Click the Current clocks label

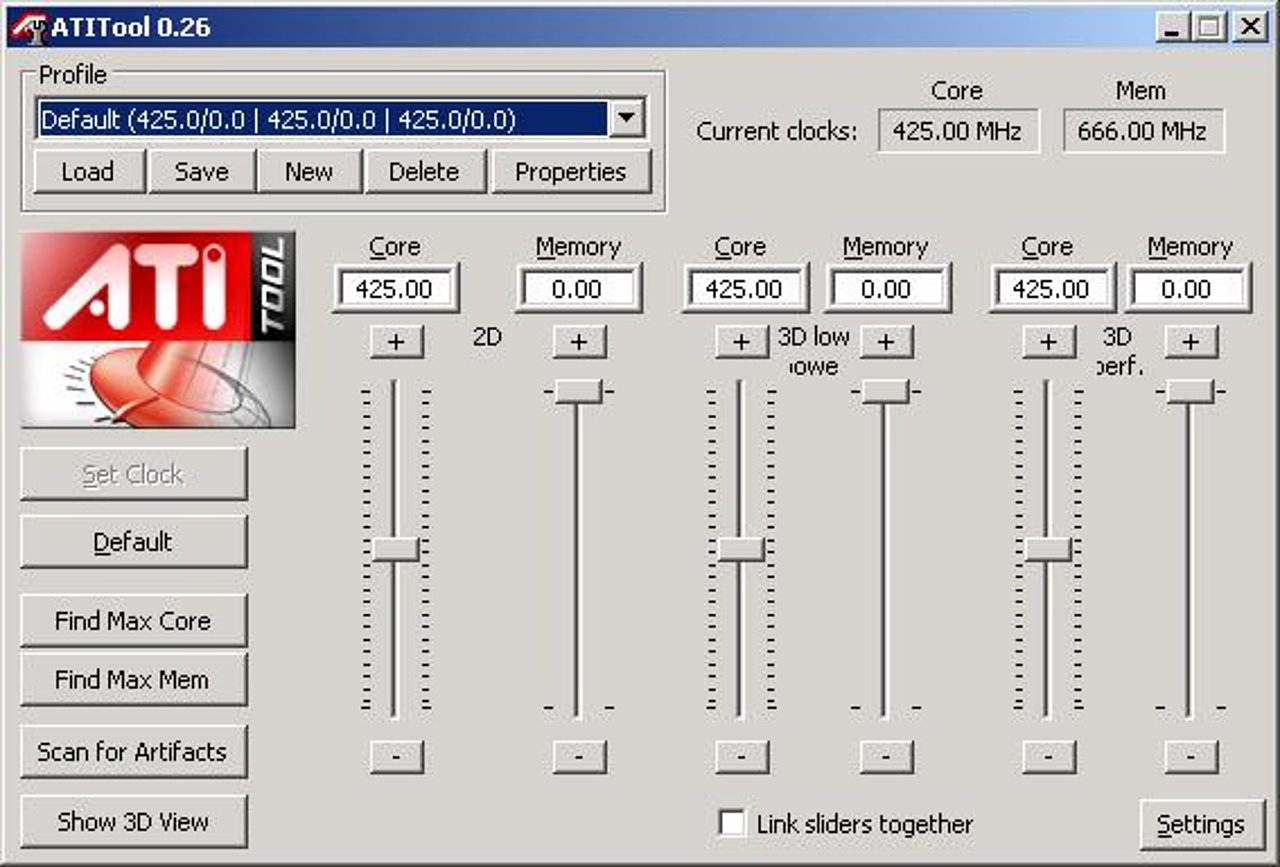[777, 132]
